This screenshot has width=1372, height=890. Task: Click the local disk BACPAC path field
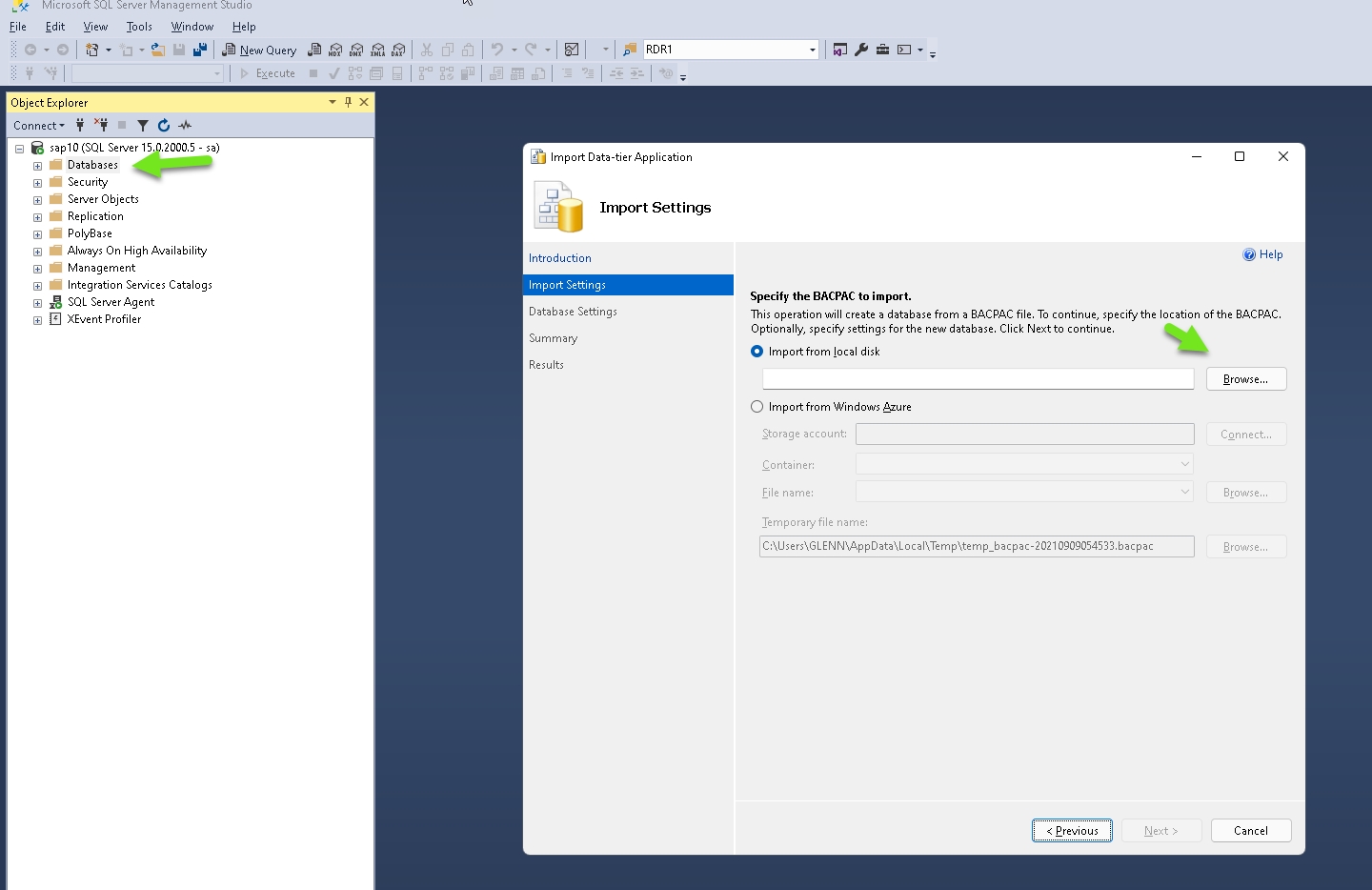978,379
